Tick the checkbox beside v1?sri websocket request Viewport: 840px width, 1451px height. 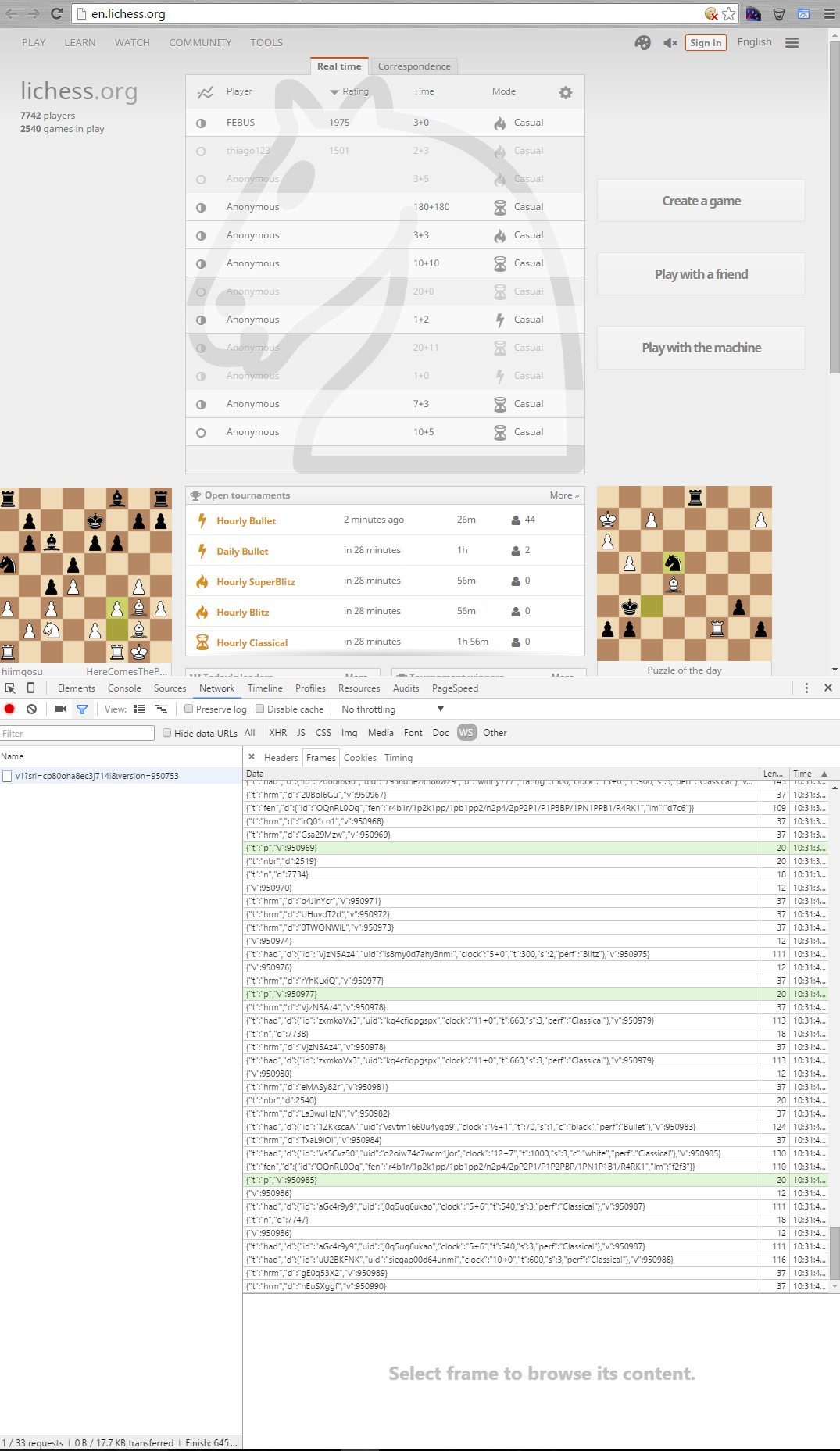pyautogui.click(x=7, y=776)
